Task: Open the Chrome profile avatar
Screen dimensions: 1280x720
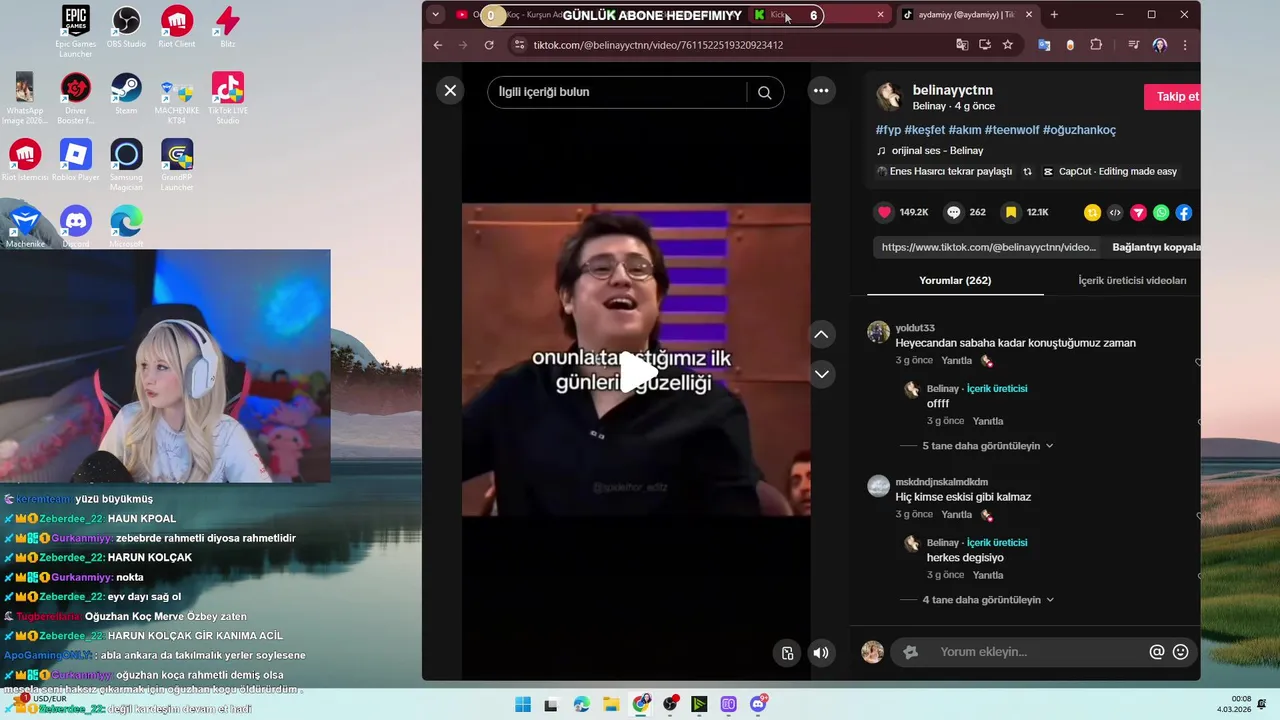Action: [x=1159, y=45]
